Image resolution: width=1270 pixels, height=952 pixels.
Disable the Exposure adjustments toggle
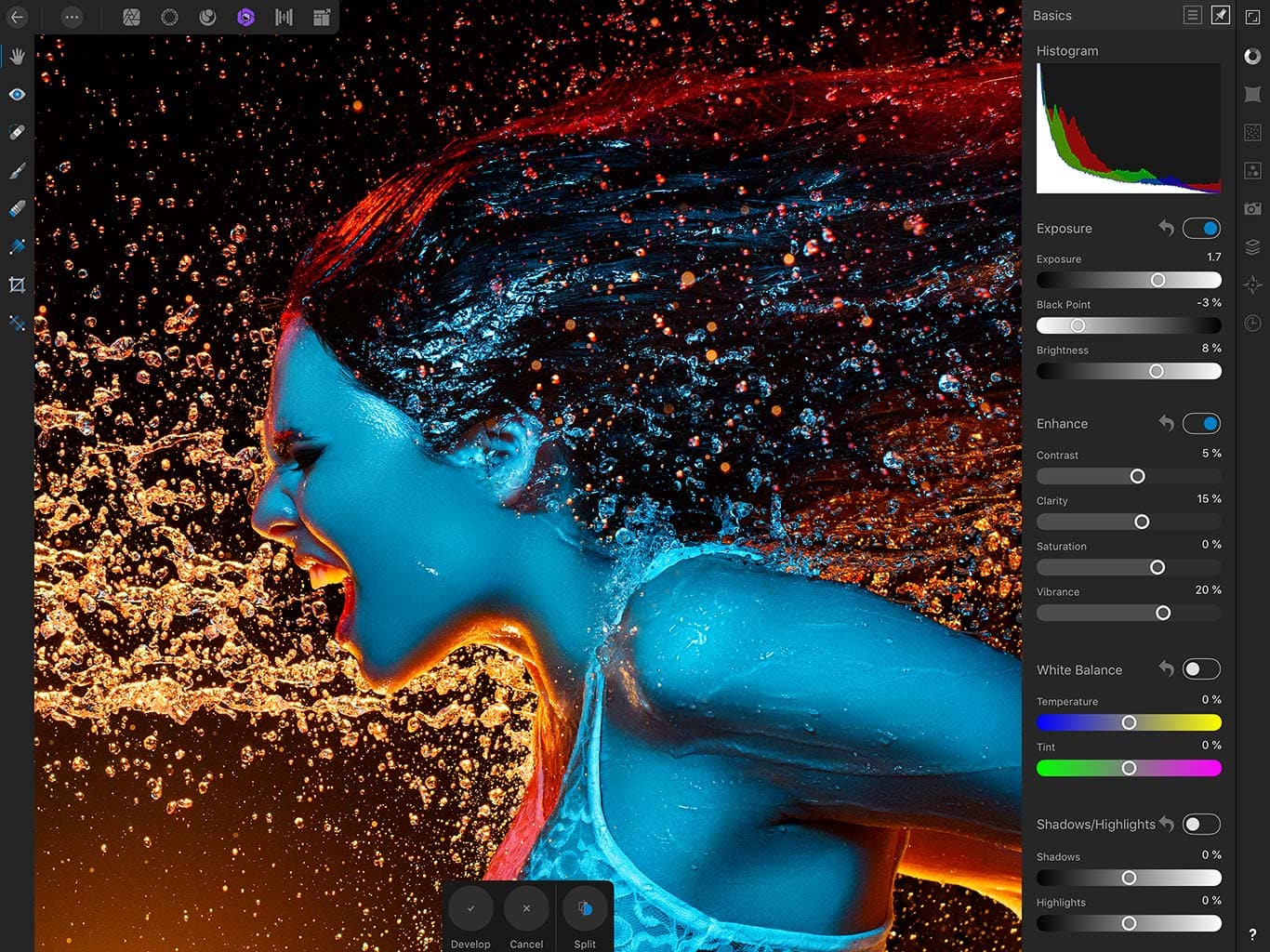pos(1202,228)
